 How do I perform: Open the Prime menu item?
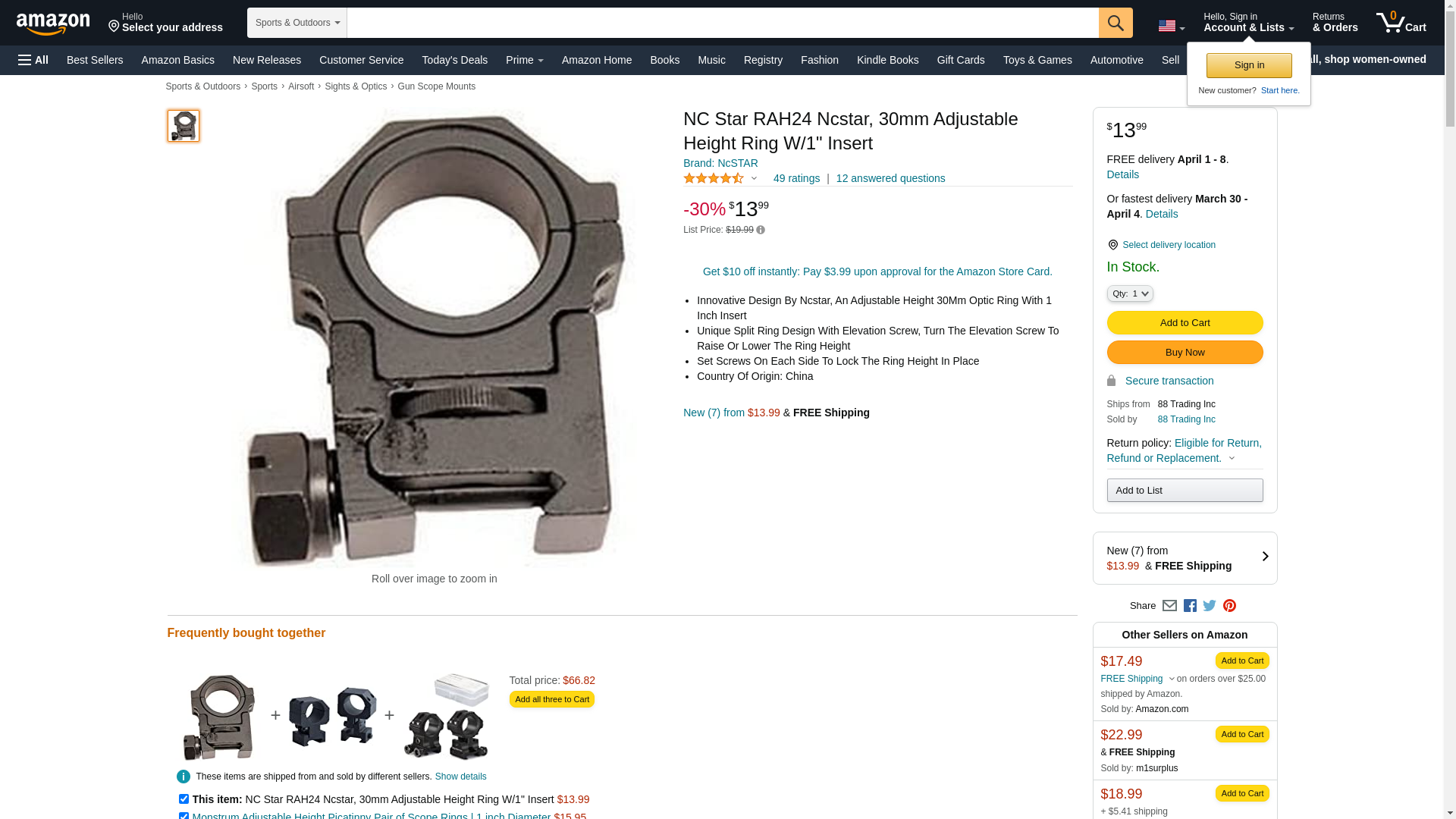524,60
